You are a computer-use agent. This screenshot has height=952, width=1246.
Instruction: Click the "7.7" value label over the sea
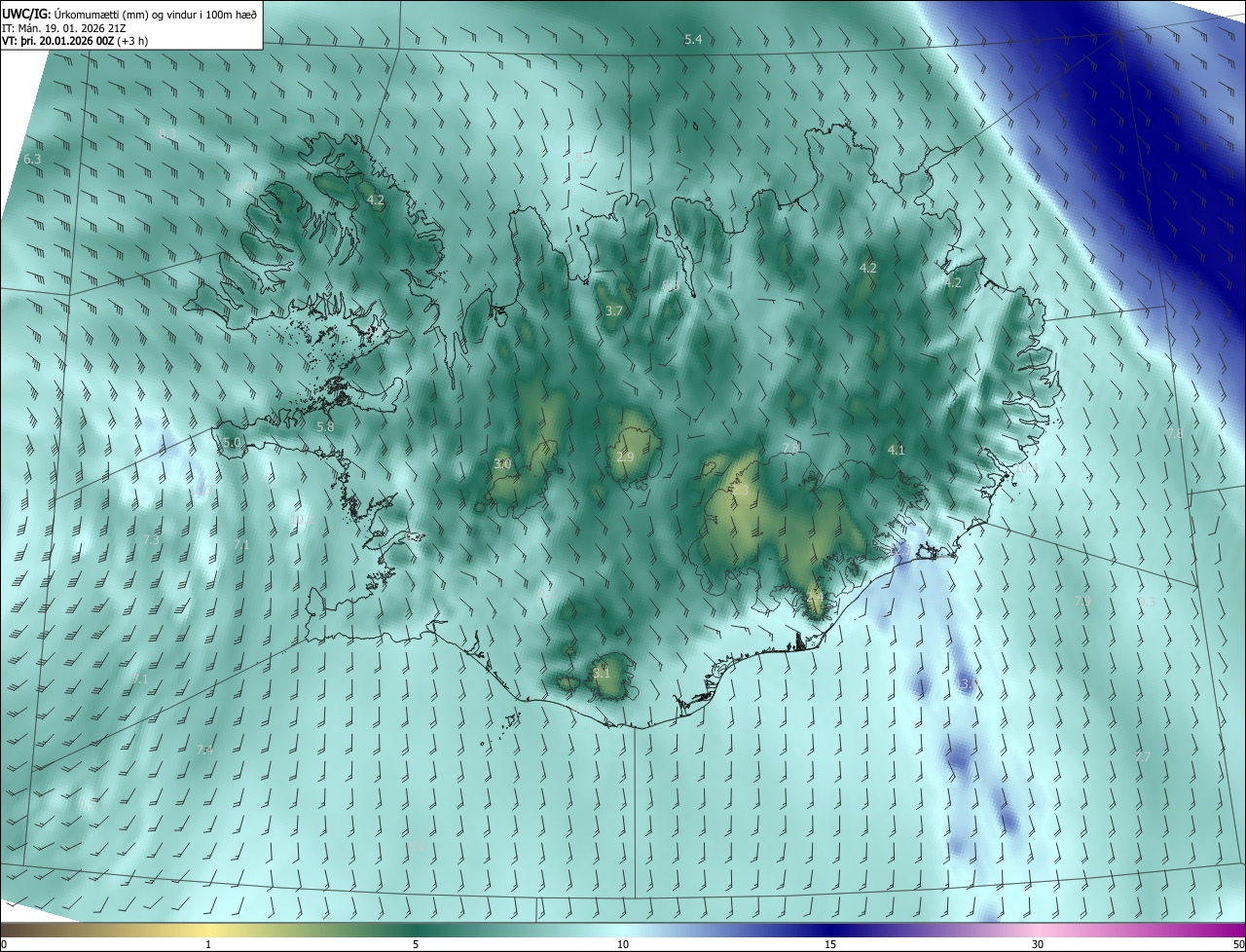point(1143,756)
